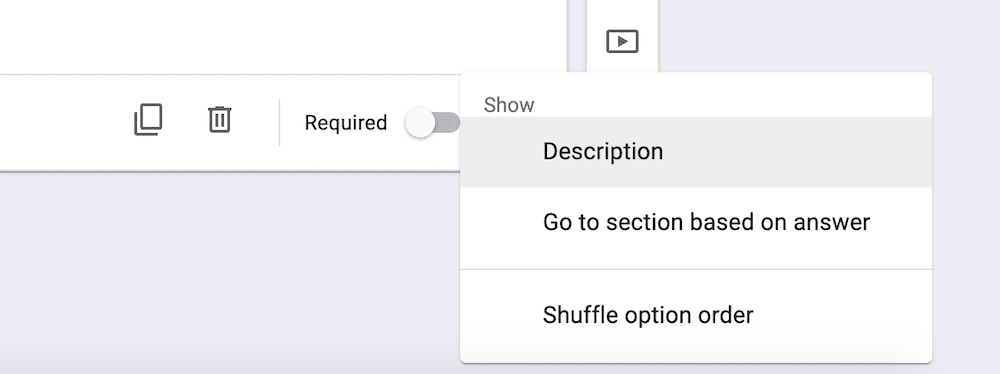Click blank area right of Go to section text
The height and width of the screenshot is (374, 1000).
(x=901, y=222)
